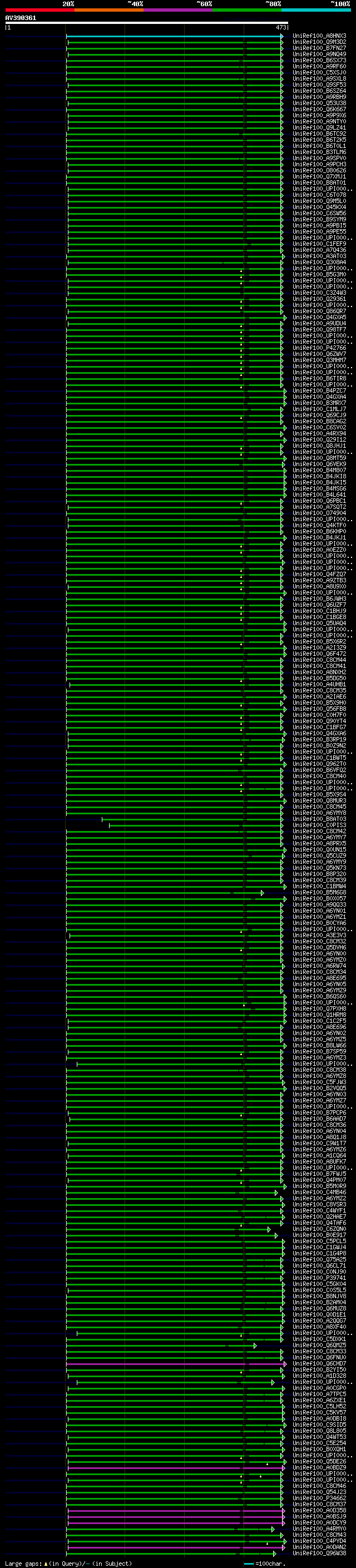Select hit label UniRef100_C0PIS3

(x=319, y=825)
